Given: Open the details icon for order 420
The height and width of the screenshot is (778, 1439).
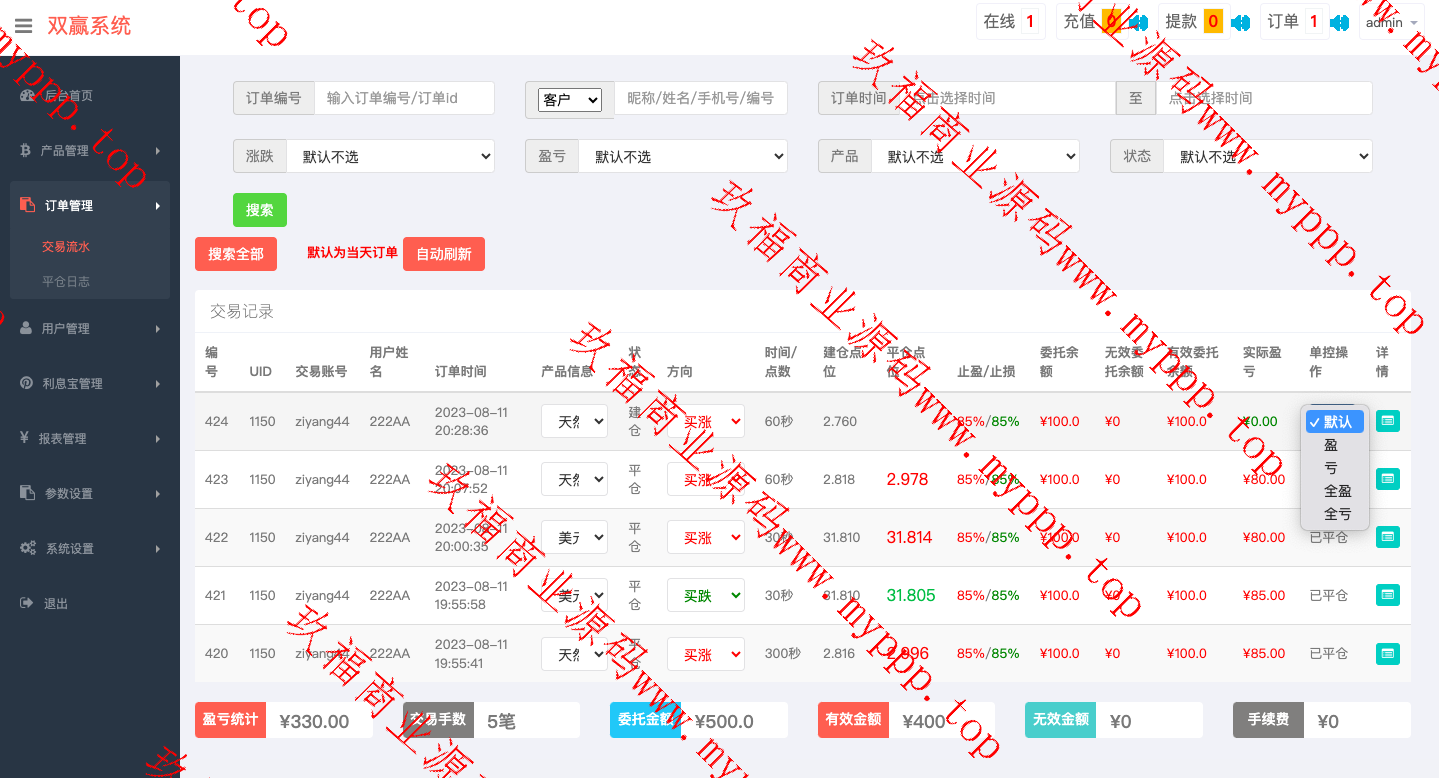Looking at the screenshot, I should [1387, 653].
